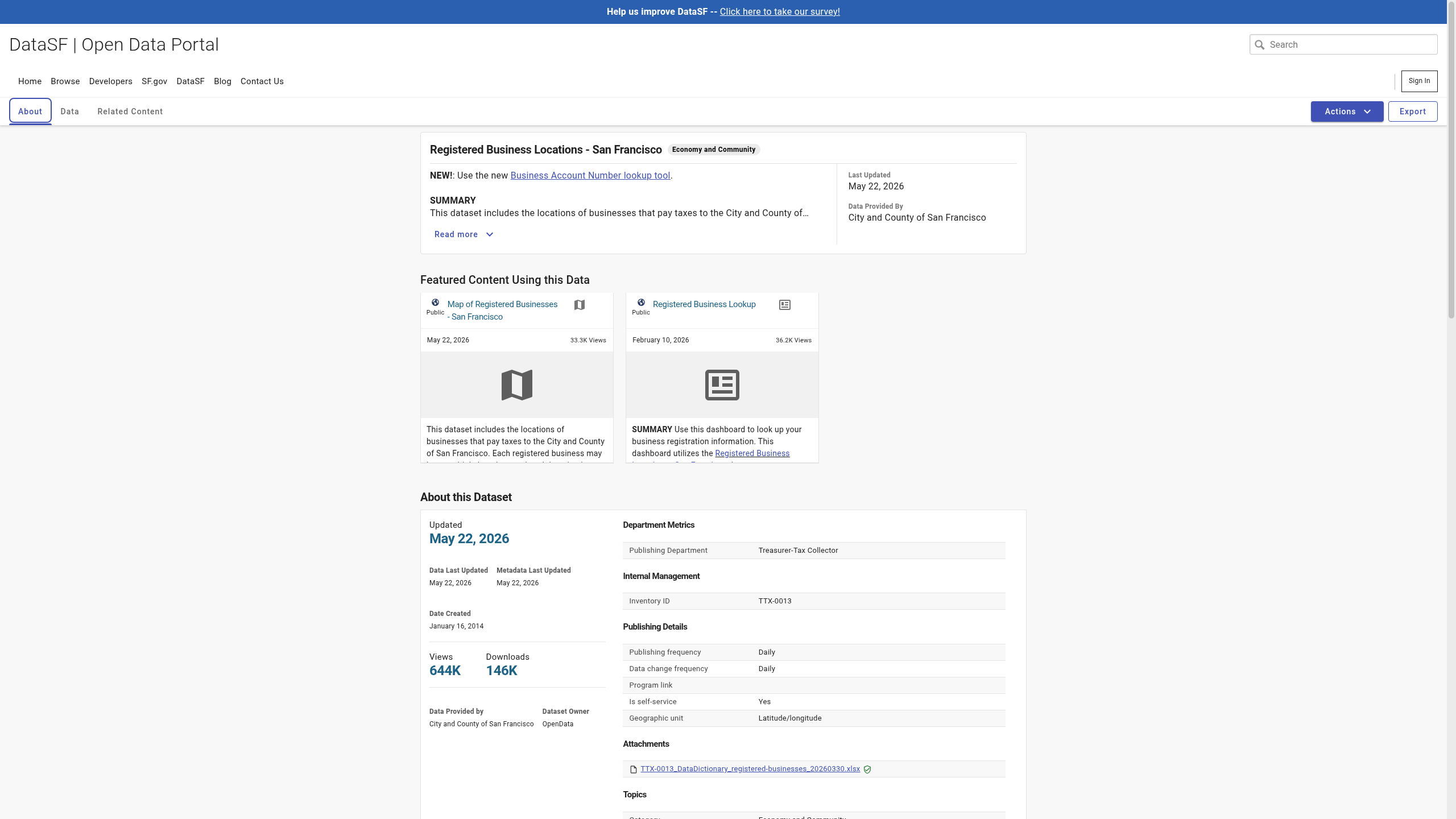Image resolution: width=1456 pixels, height=819 pixels.
Task: Open the SF.gov navigation link
Action: (x=154, y=81)
